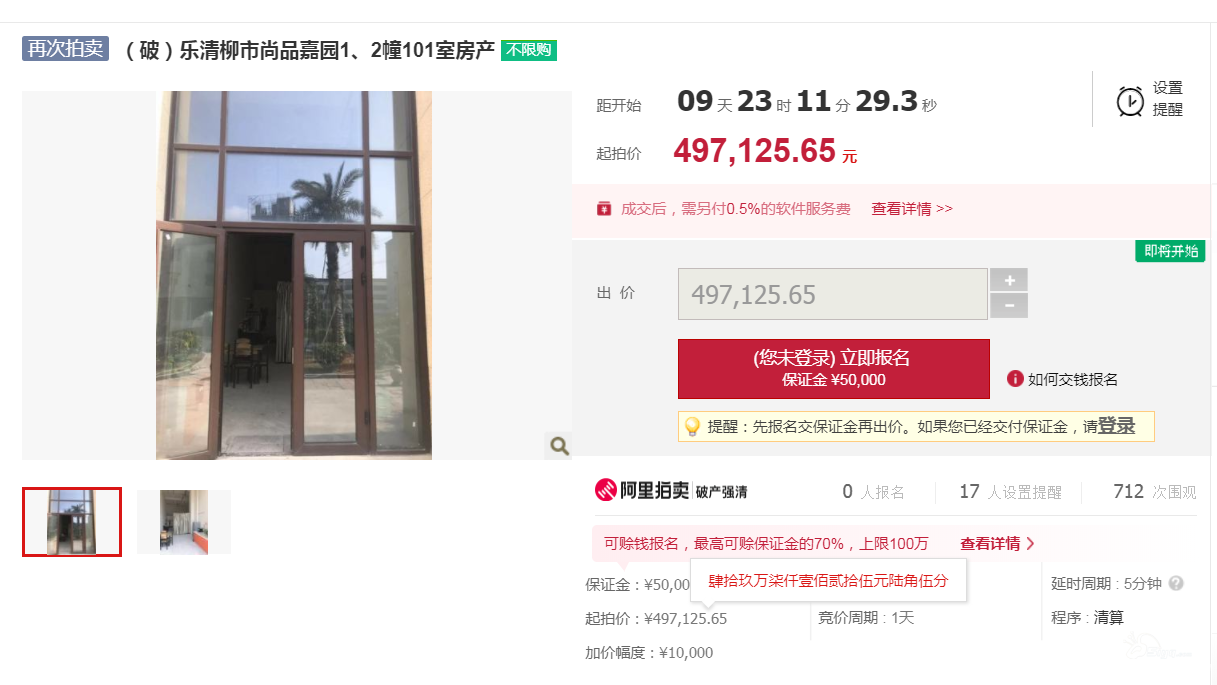1217x685 pixels.
Task: Open the 如何交钱报名 help link
Action: tap(1073, 379)
